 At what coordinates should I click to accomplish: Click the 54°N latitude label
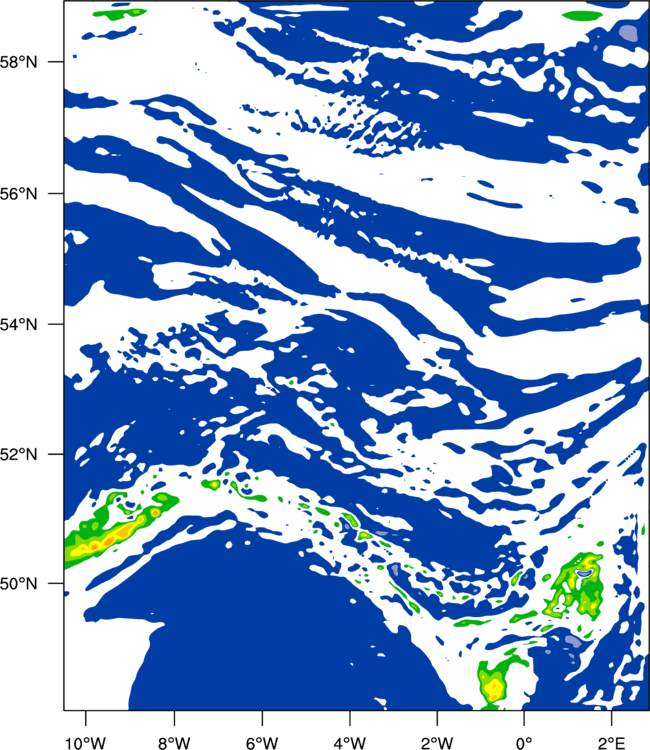(x=18, y=324)
